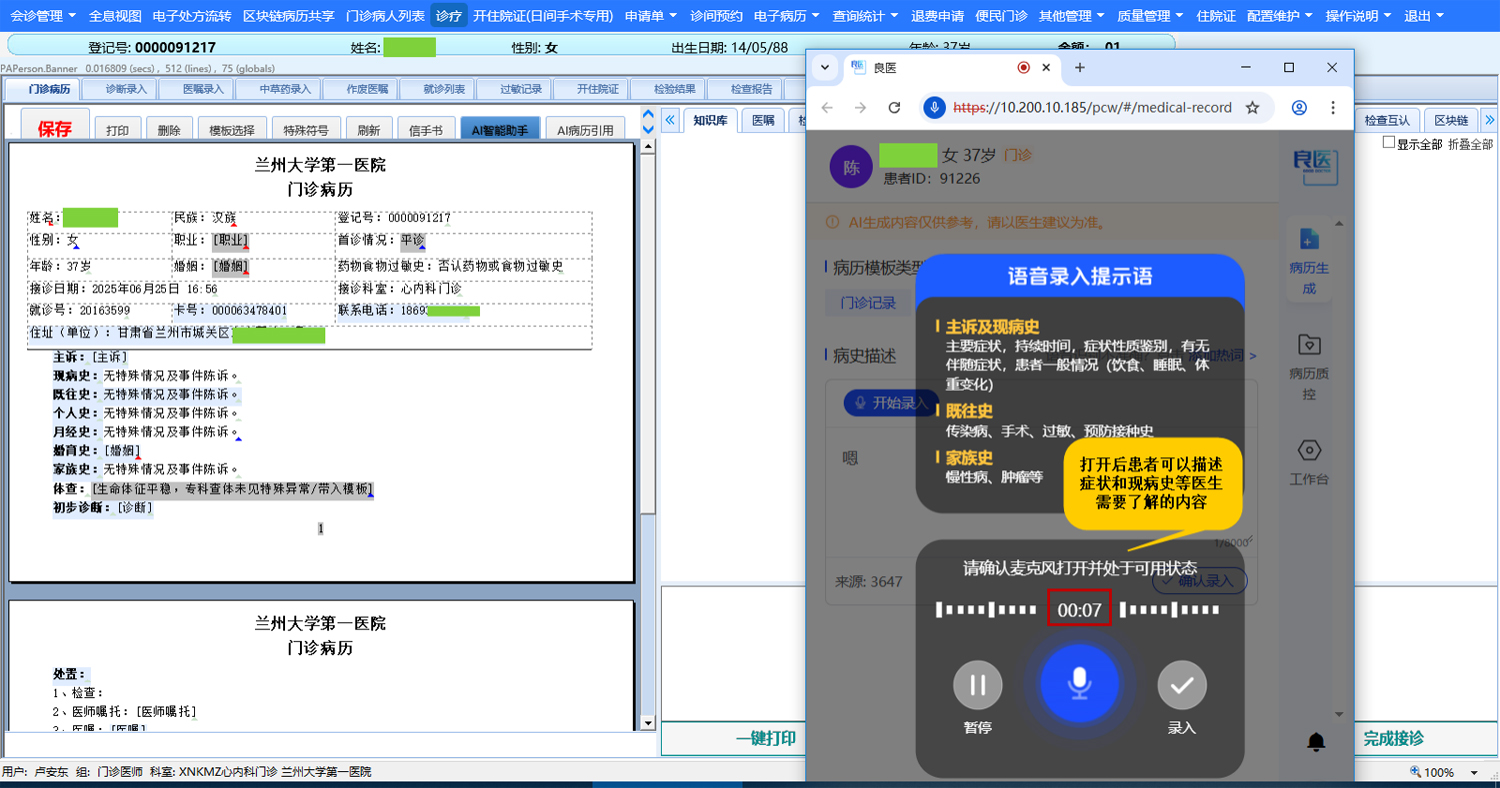
Task: Open the browser profile icon
Action: coord(1299,107)
